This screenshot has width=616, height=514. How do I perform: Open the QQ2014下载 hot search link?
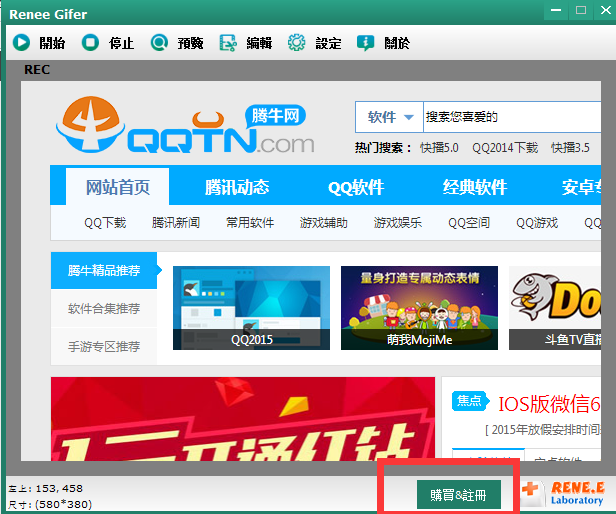(505, 148)
